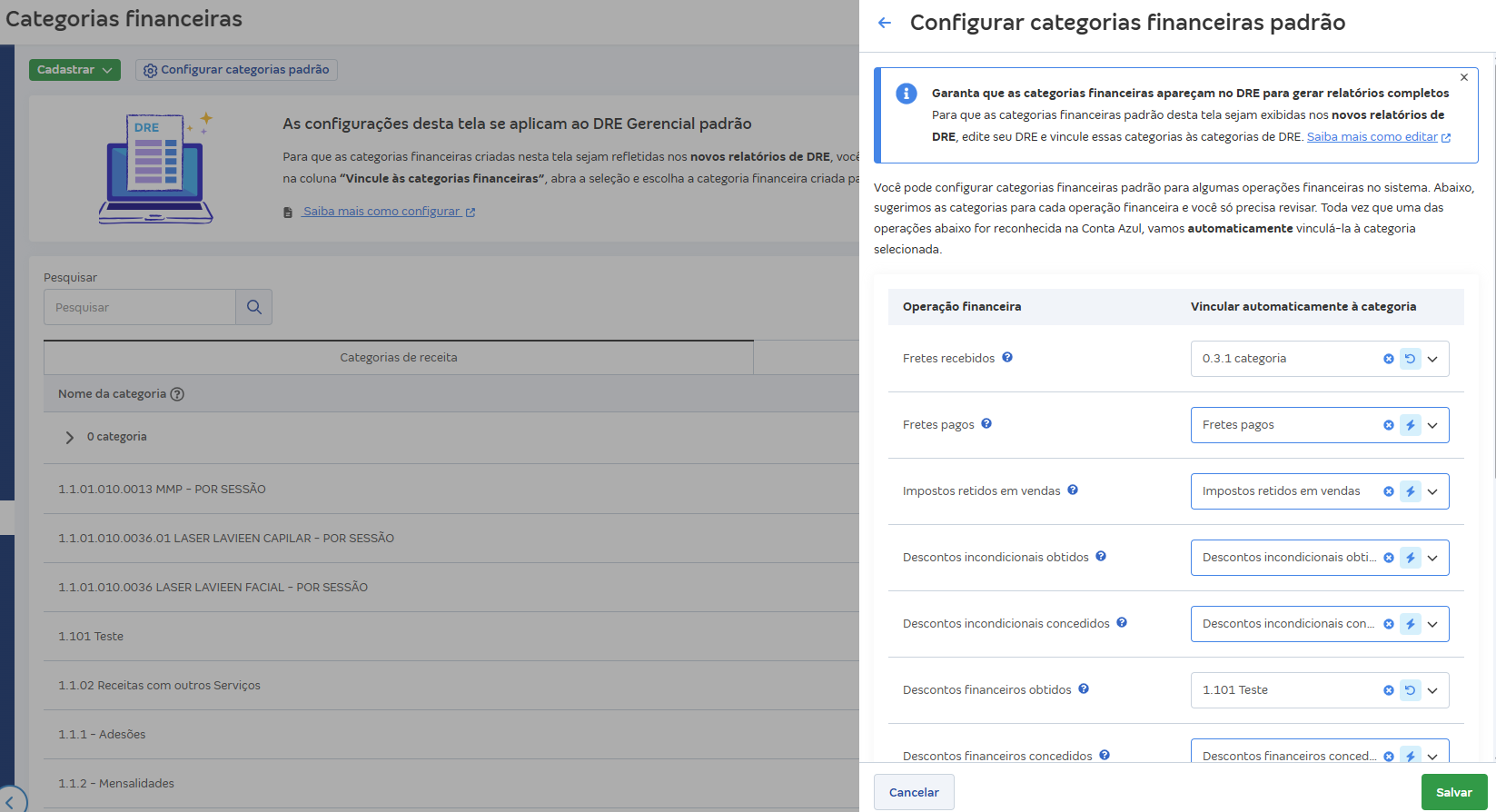Screen dimensions: 1496x812
Task: Reset Descontos financeiros obtidos to suggested category
Action: pyautogui.click(x=1411, y=690)
